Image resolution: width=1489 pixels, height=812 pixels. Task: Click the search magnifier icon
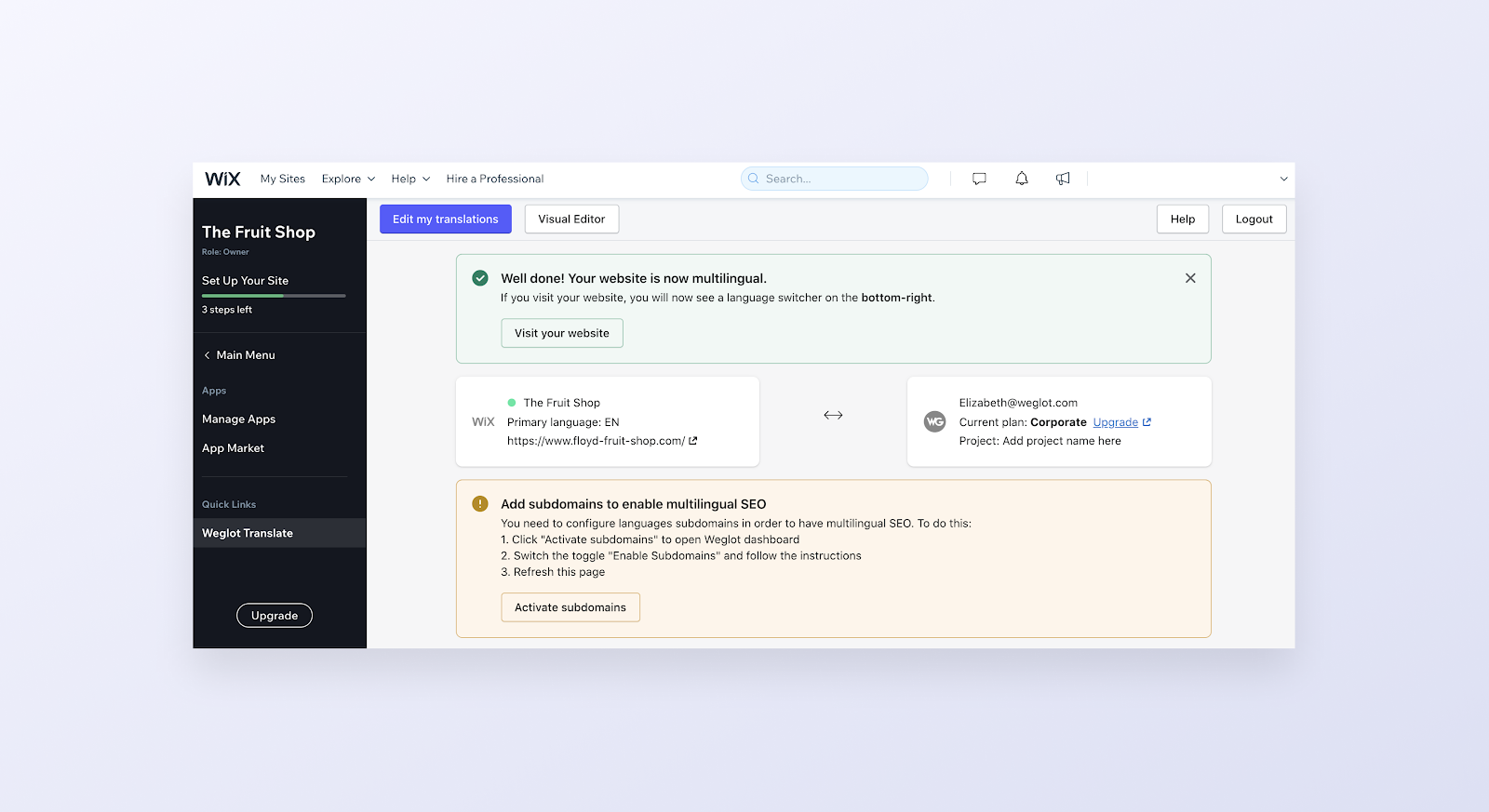754,179
